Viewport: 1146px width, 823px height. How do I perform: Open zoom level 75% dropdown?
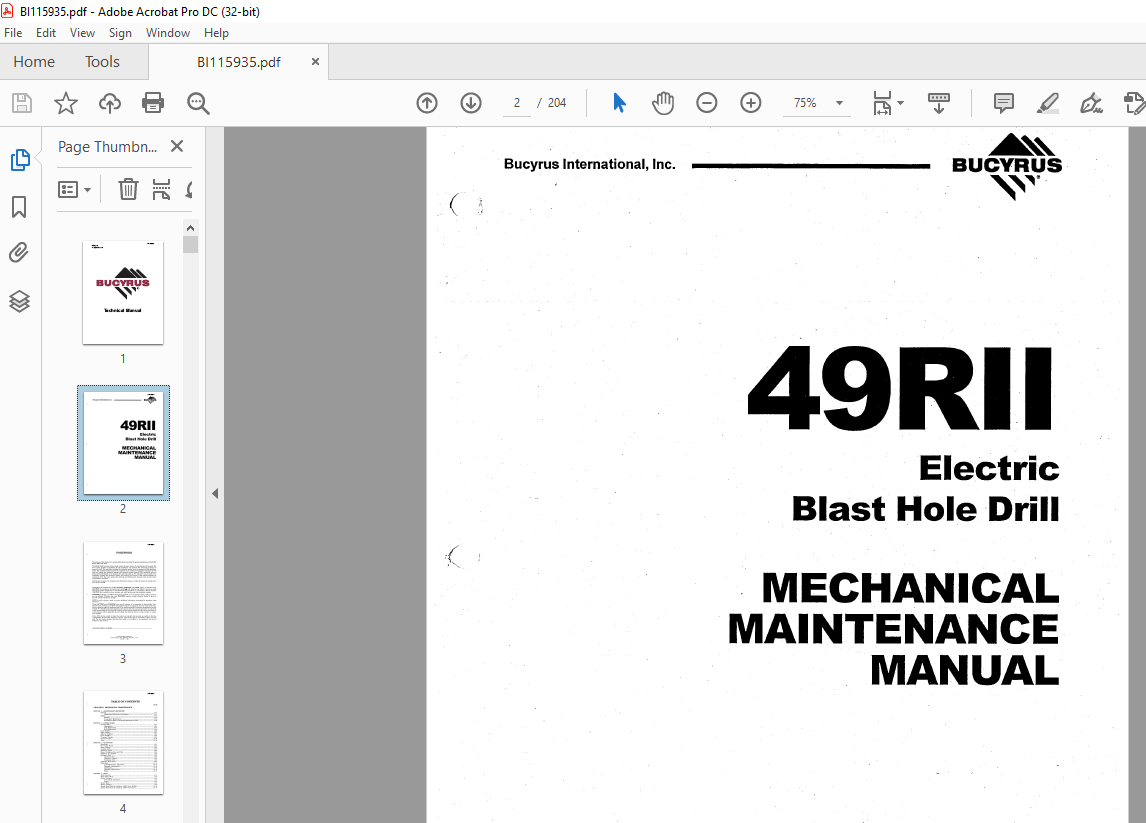(839, 103)
